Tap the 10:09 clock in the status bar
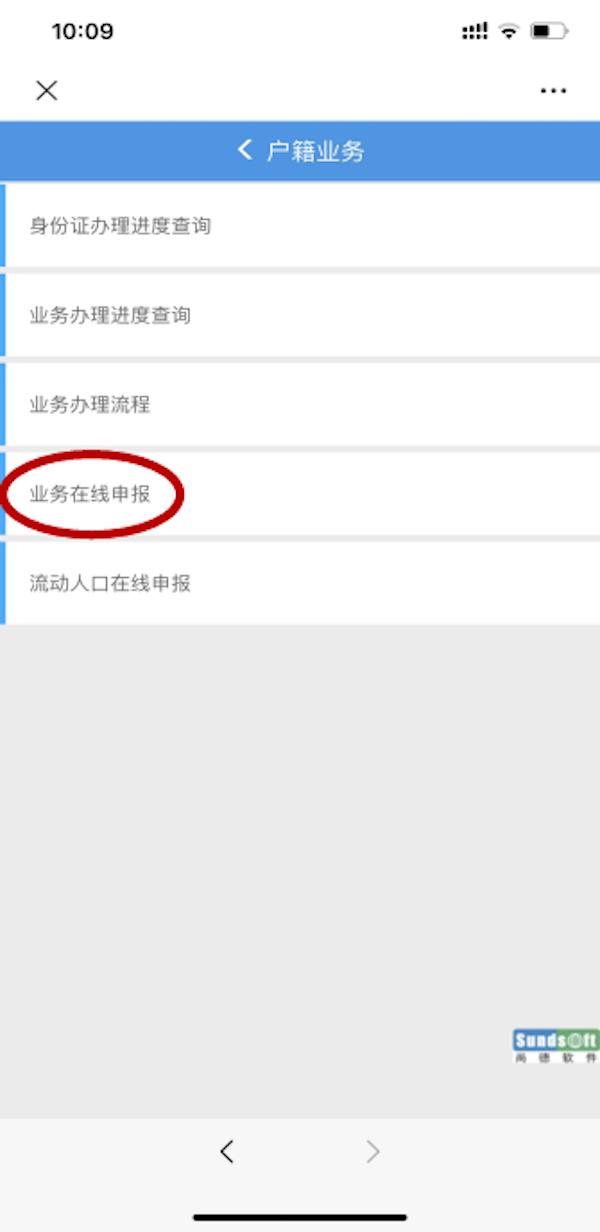The height and width of the screenshot is (1232, 600). (x=82, y=32)
